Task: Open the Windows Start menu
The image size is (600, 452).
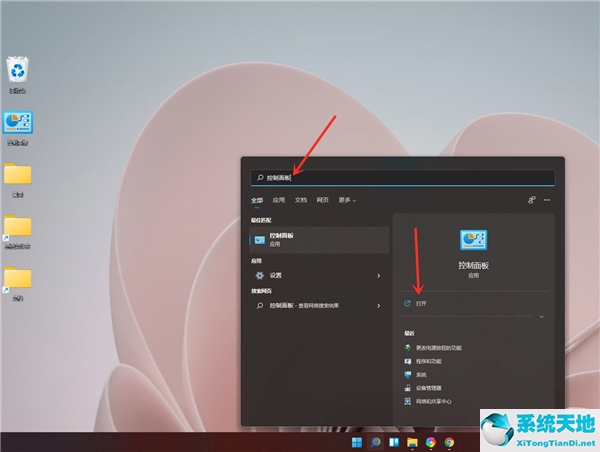Action: point(357,442)
